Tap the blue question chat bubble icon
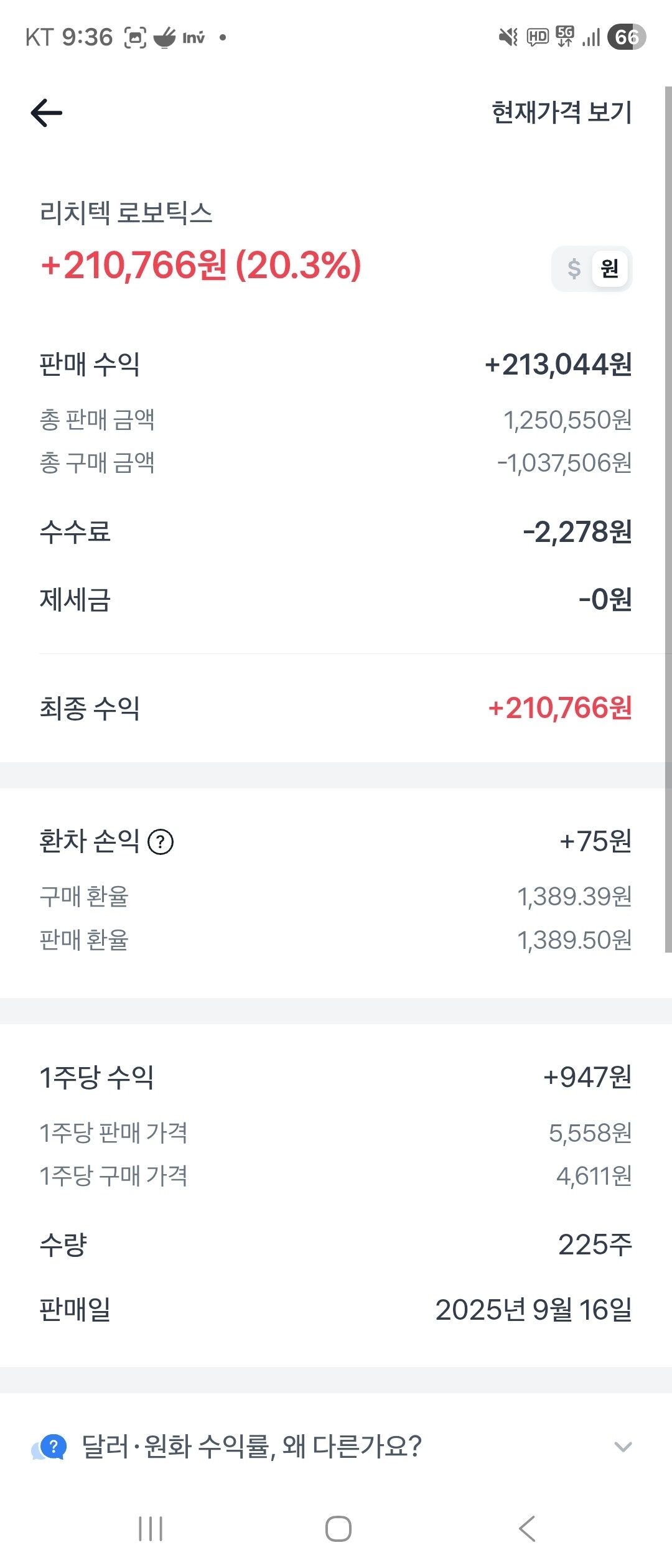Image resolution: width=672 pixels, height=1568 pixels. [49, 1447]
